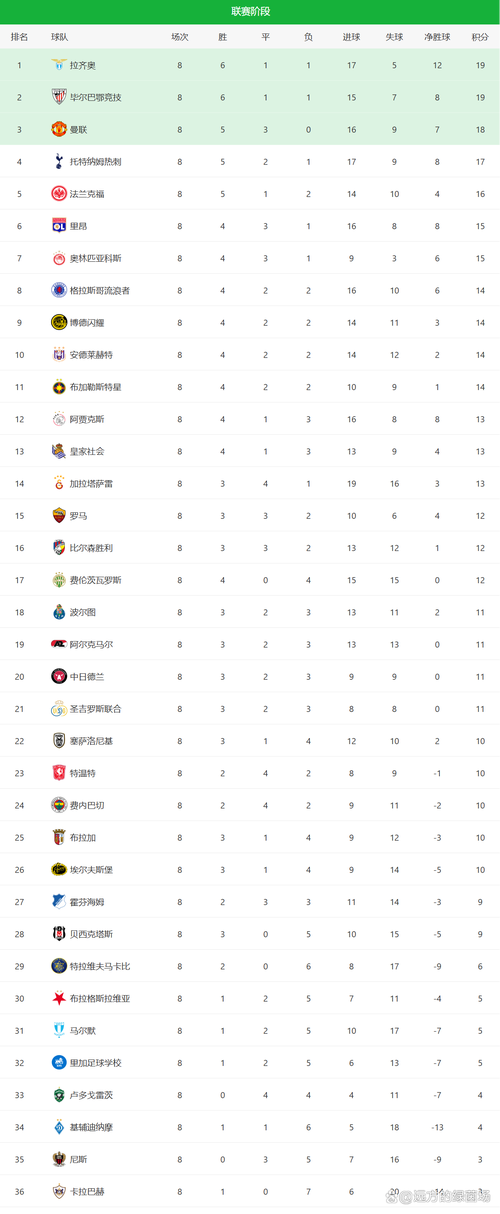
Task: Select the FC Porto crest icon
Action: click(x=58, y=612)
